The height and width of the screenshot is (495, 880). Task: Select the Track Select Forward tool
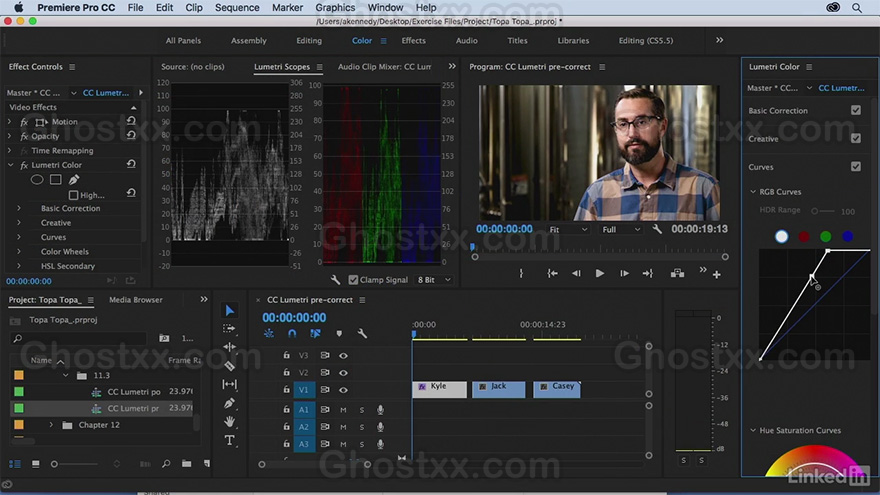pyautogui.click(x=229, y=328)
